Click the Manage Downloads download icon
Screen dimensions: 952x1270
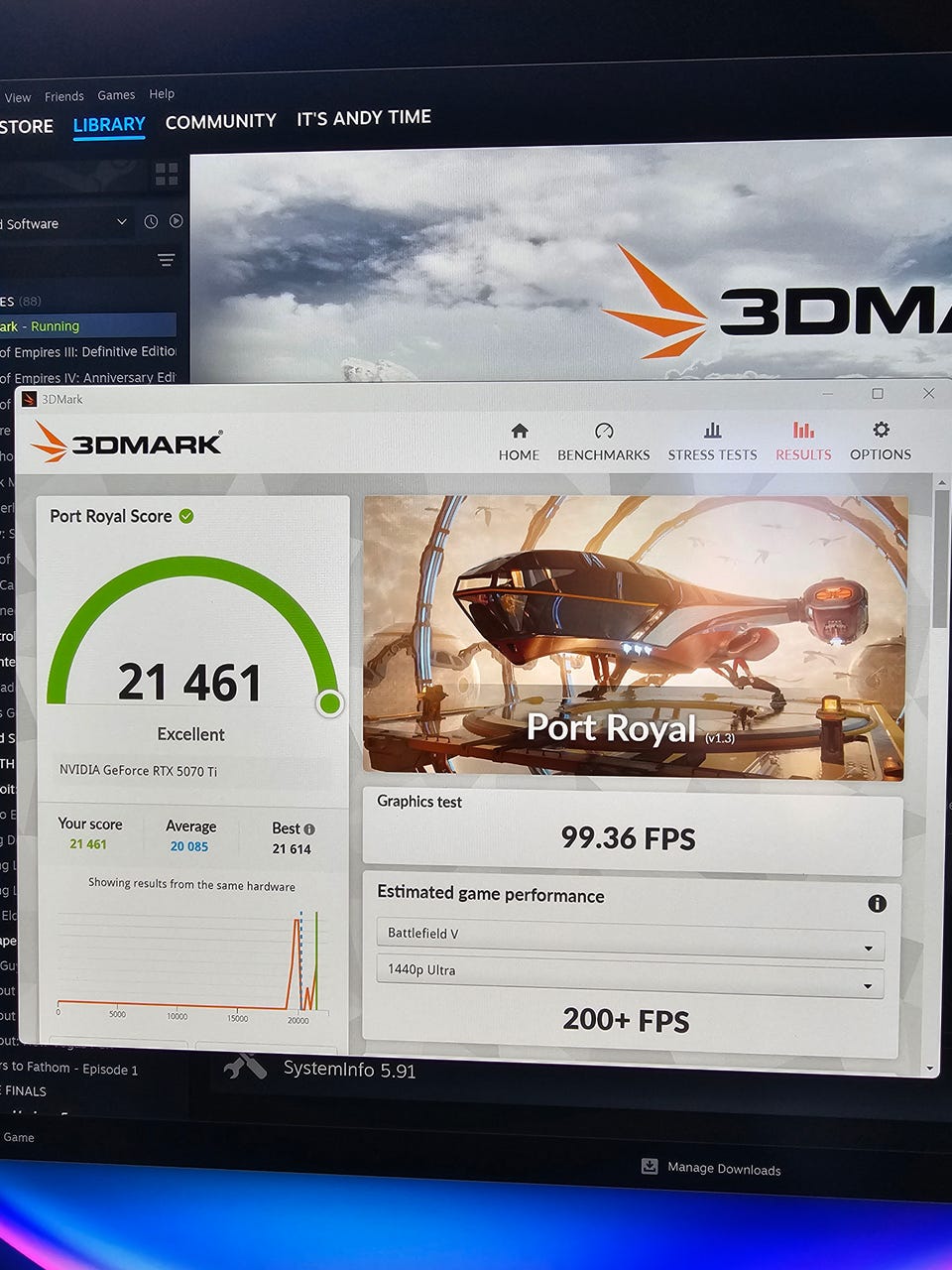click(650, 1166)
